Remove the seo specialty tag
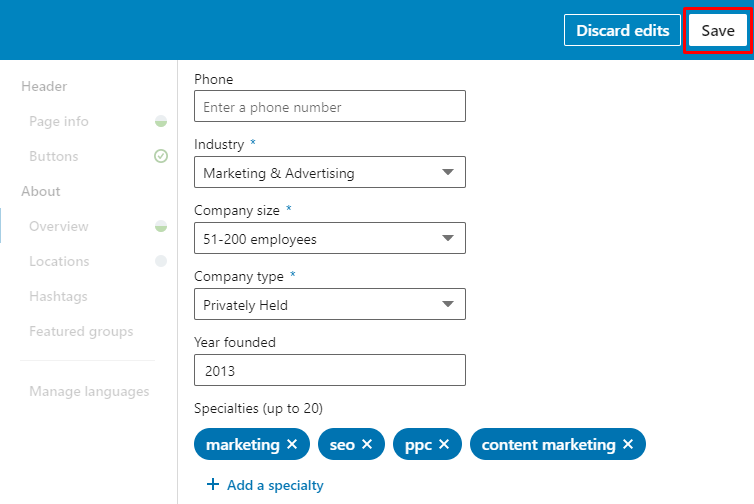Image resolution: width=754 pixels, height=504 pixels. pyautogui.click(x=367, y=444)
